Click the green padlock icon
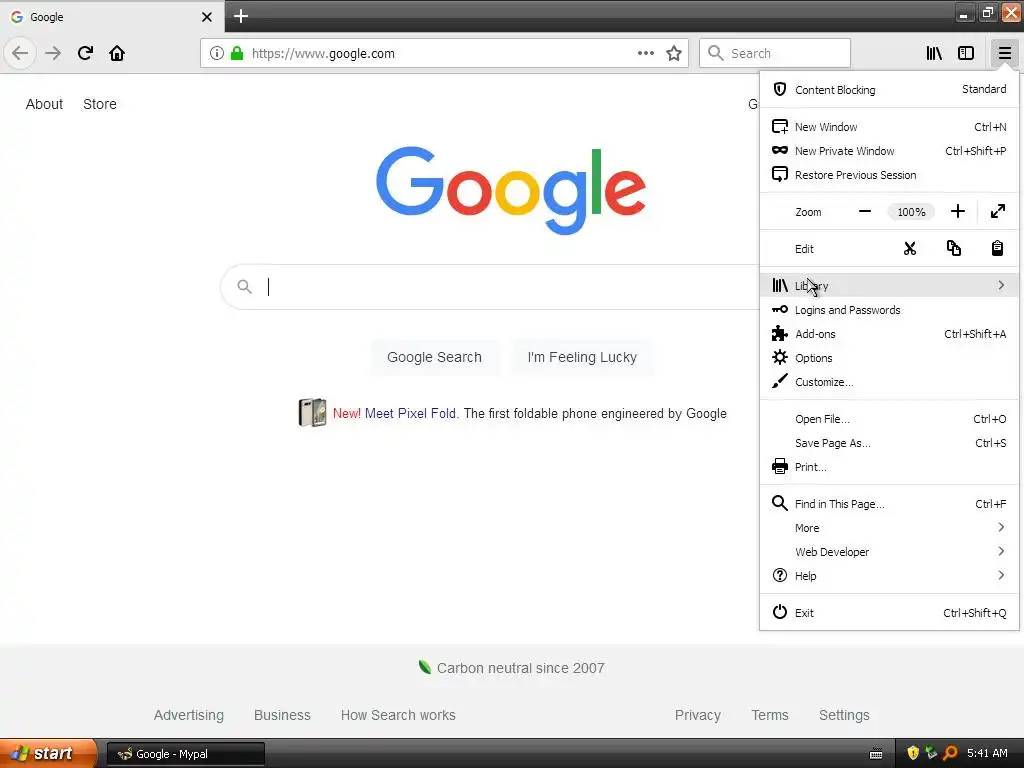Screen dimensions: 1024x768 click(x=237, y=53)
